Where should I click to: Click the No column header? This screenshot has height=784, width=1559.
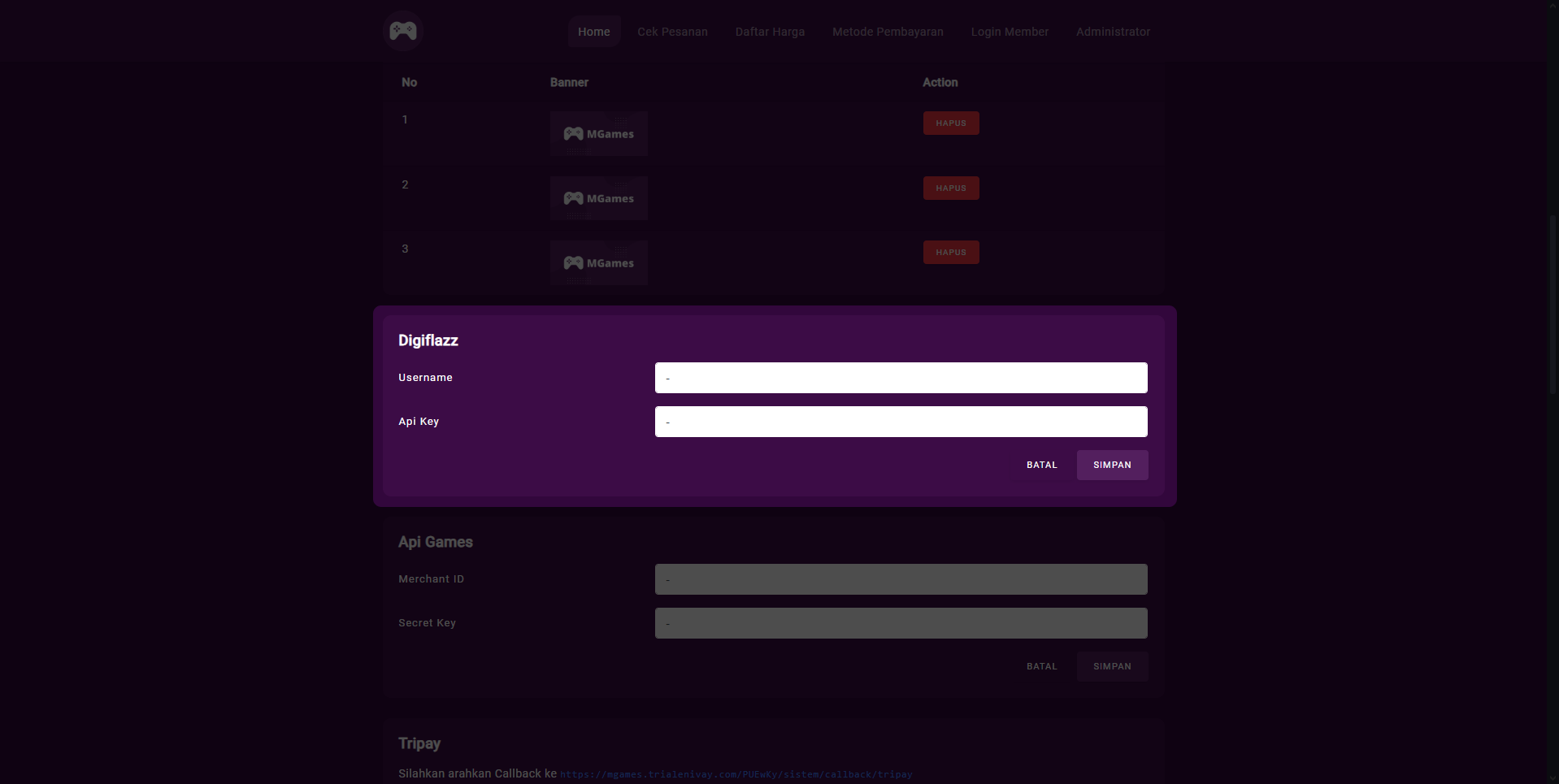(x=409, y=83)
